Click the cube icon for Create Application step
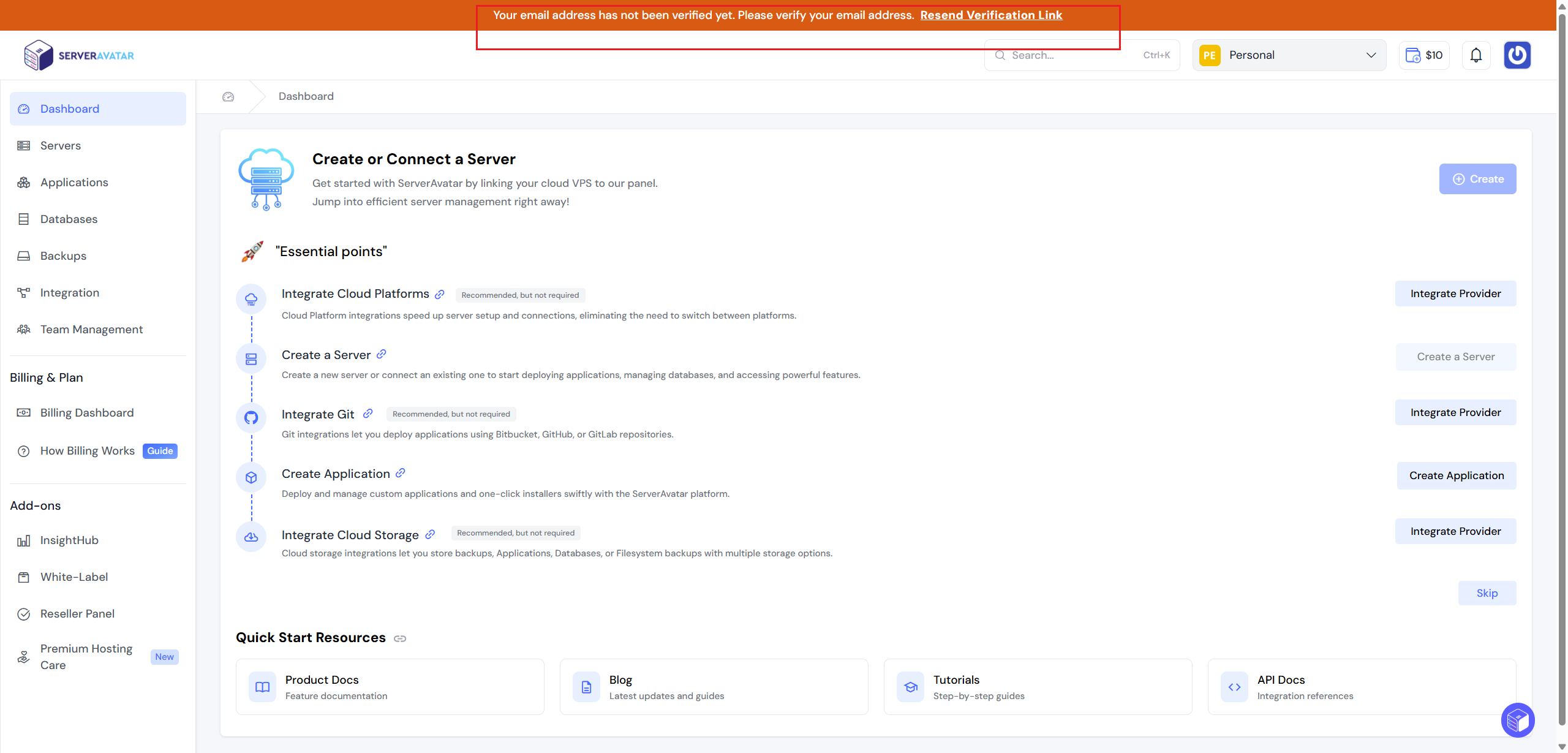The width and height of the screenshot is (1568, 753). coord(251,477)
